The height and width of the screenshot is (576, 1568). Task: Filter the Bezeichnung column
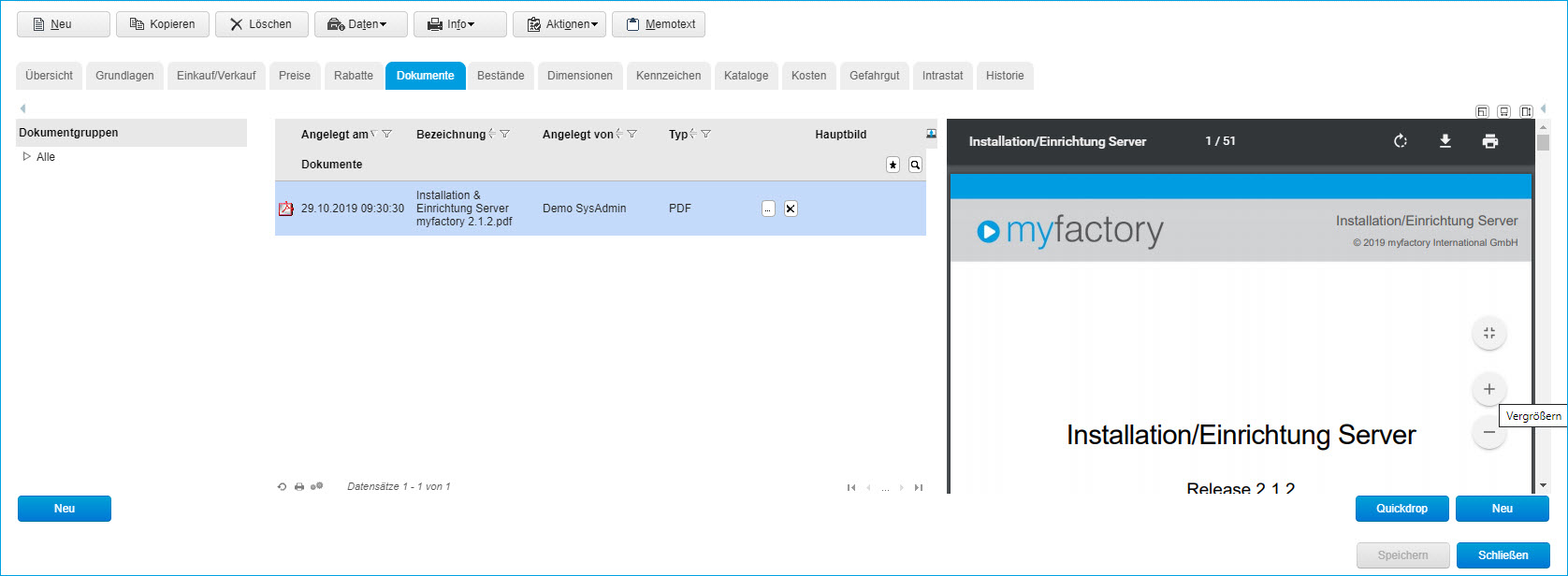[505, 135]
